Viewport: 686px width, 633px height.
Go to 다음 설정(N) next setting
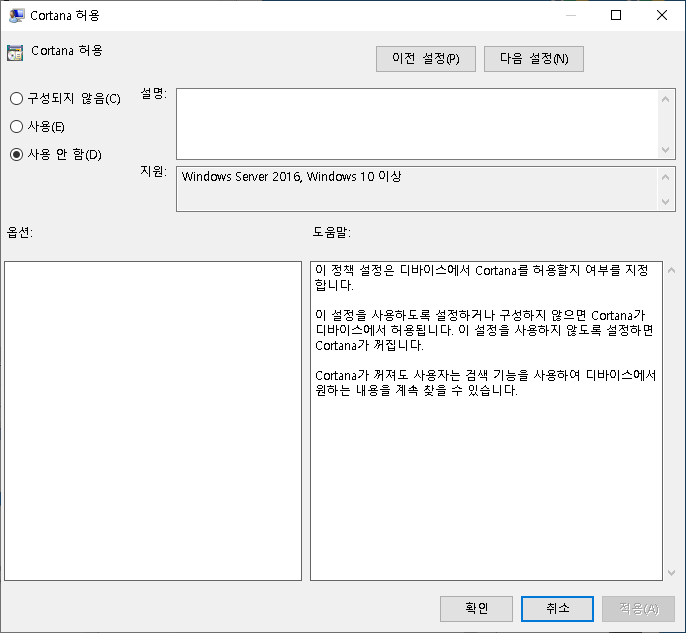(x=534, y=59)
